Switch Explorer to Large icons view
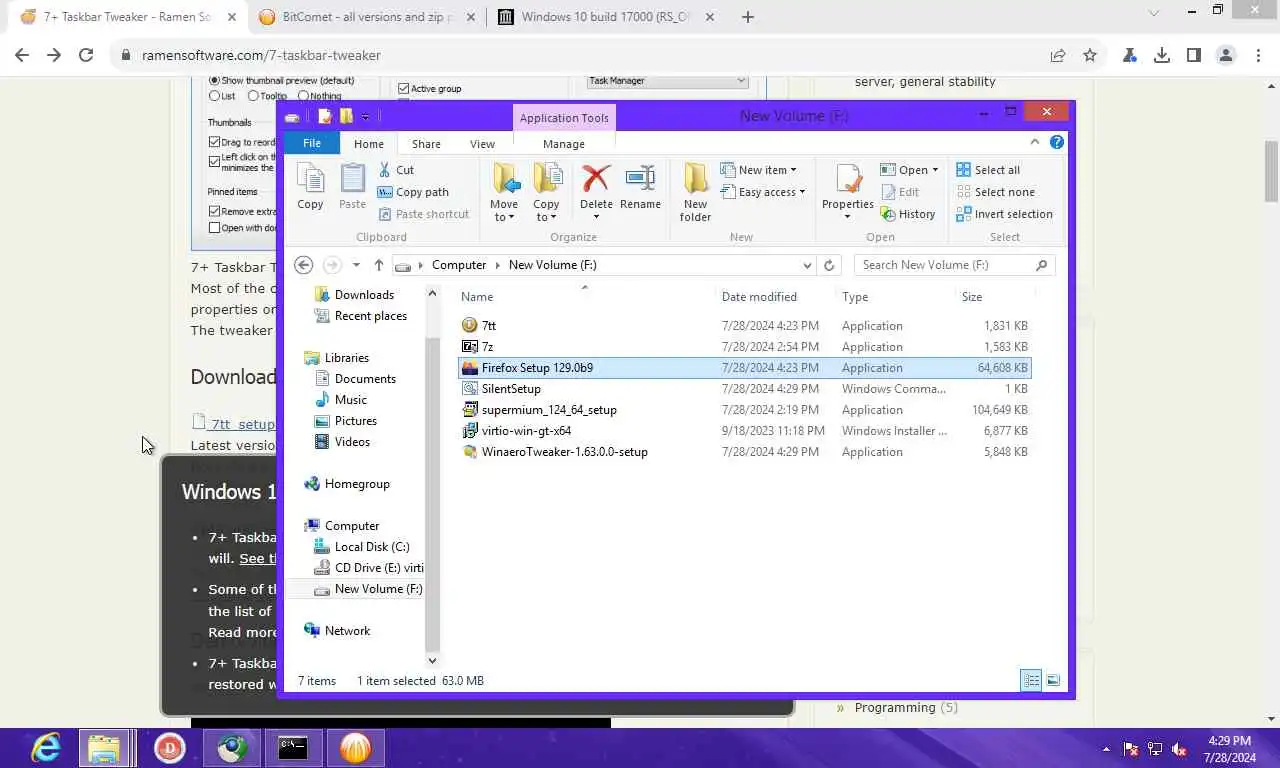 1053,680
